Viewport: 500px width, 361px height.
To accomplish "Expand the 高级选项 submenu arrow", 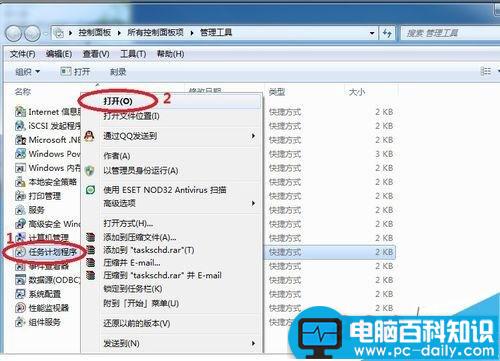I will pos(253,203).
